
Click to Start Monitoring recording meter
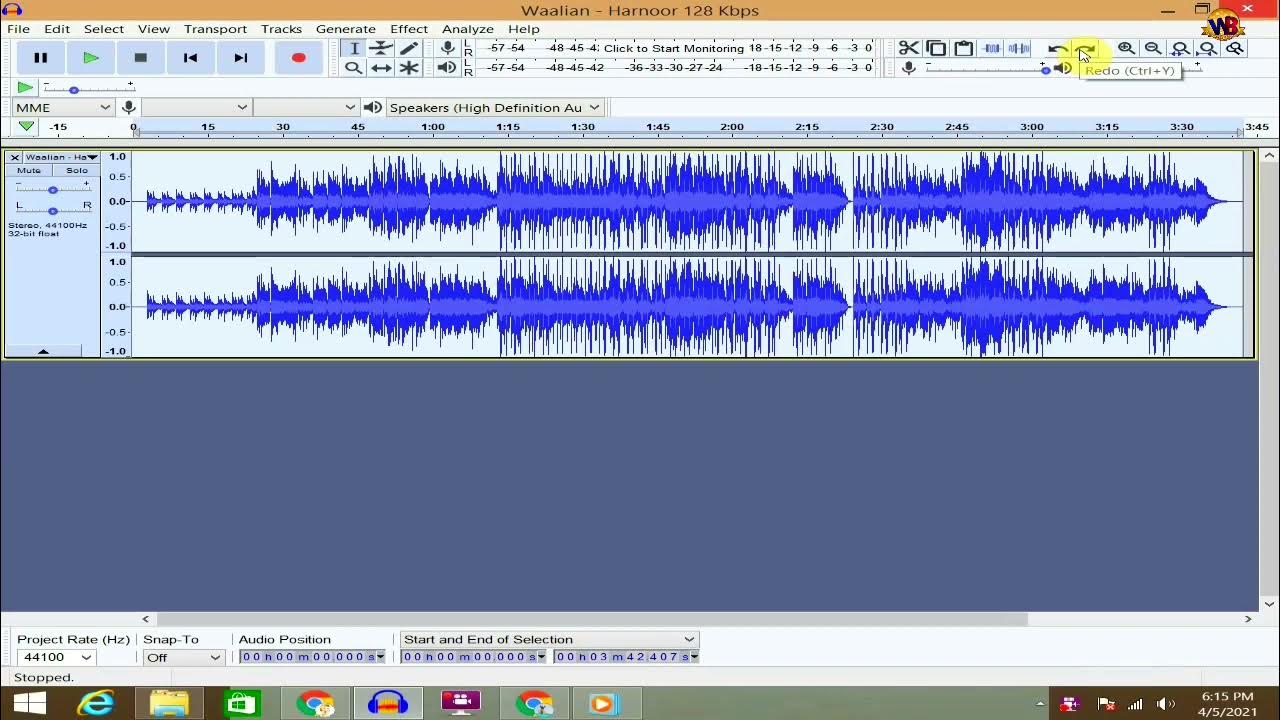[674, 48]
